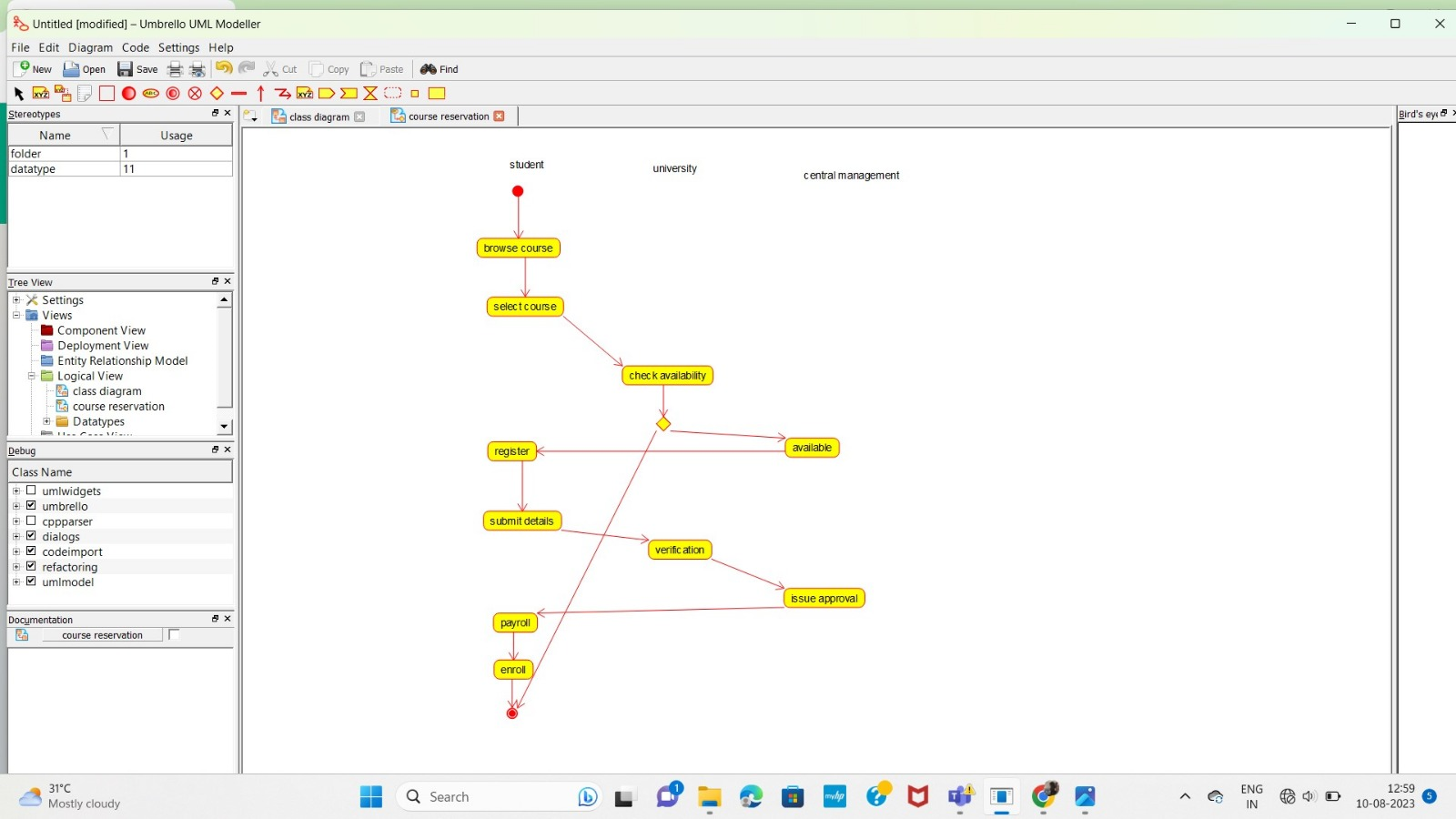
Task: Choose the Activity Transition up-arrow tool
Action: tap(261, 94)
